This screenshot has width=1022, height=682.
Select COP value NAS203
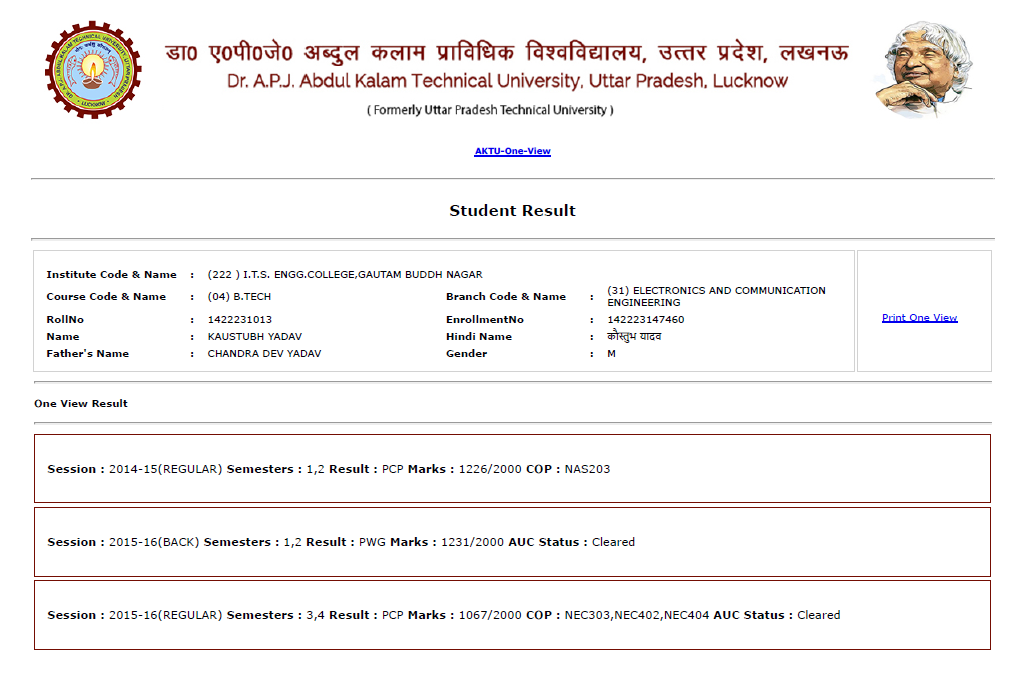pos(587,469)
